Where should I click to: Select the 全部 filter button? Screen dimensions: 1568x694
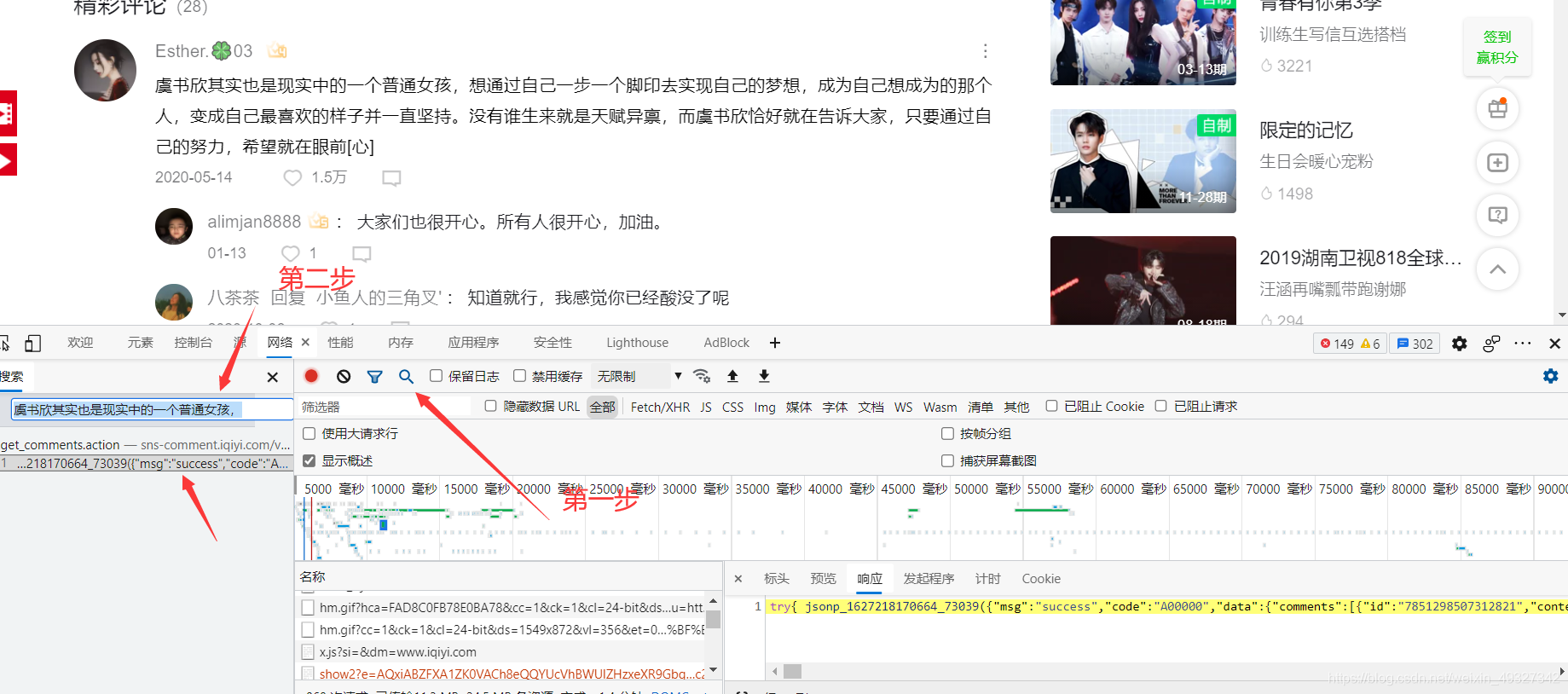tap(602, 408)
